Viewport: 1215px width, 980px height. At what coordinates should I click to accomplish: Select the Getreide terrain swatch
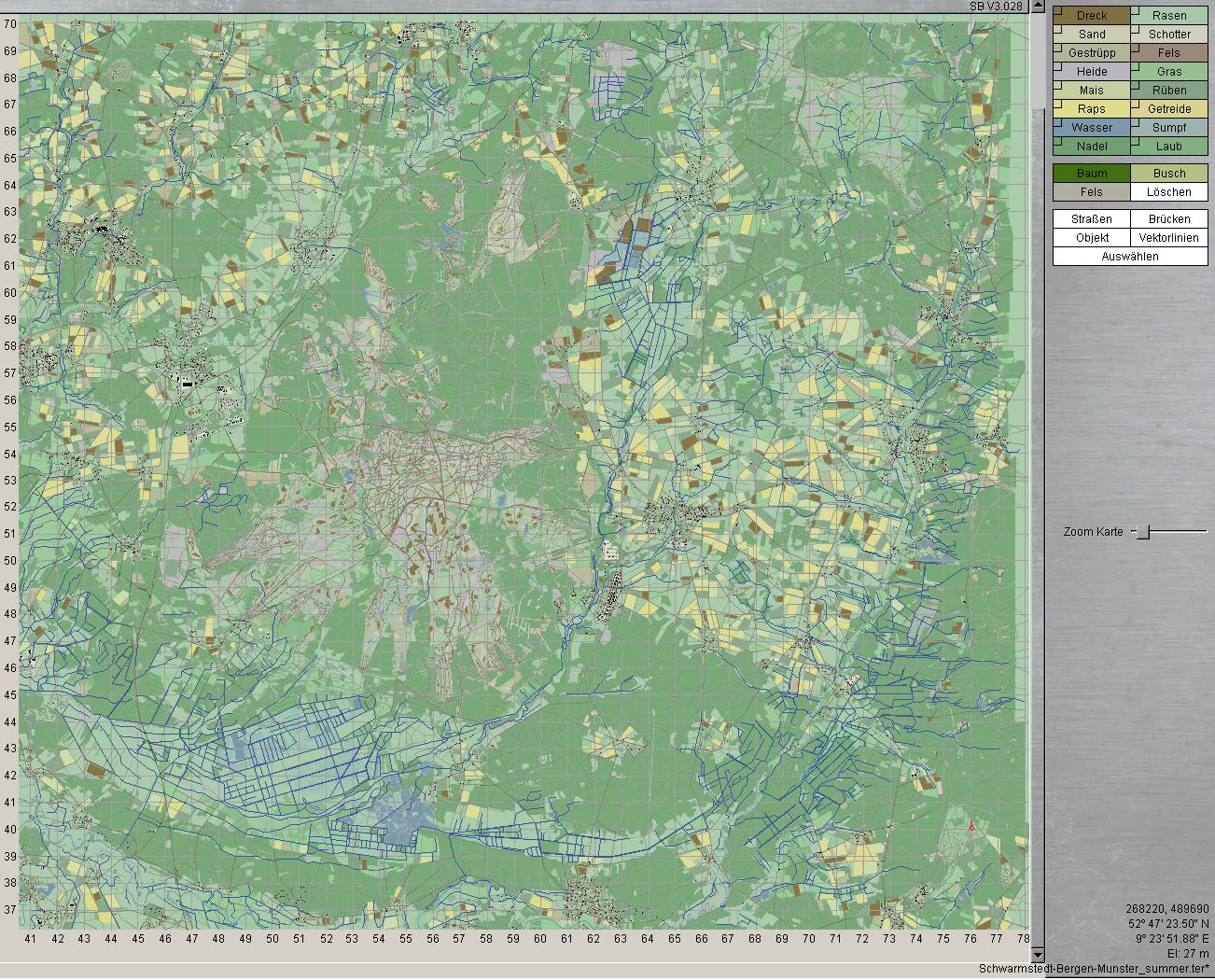(x=1169, y=109)
